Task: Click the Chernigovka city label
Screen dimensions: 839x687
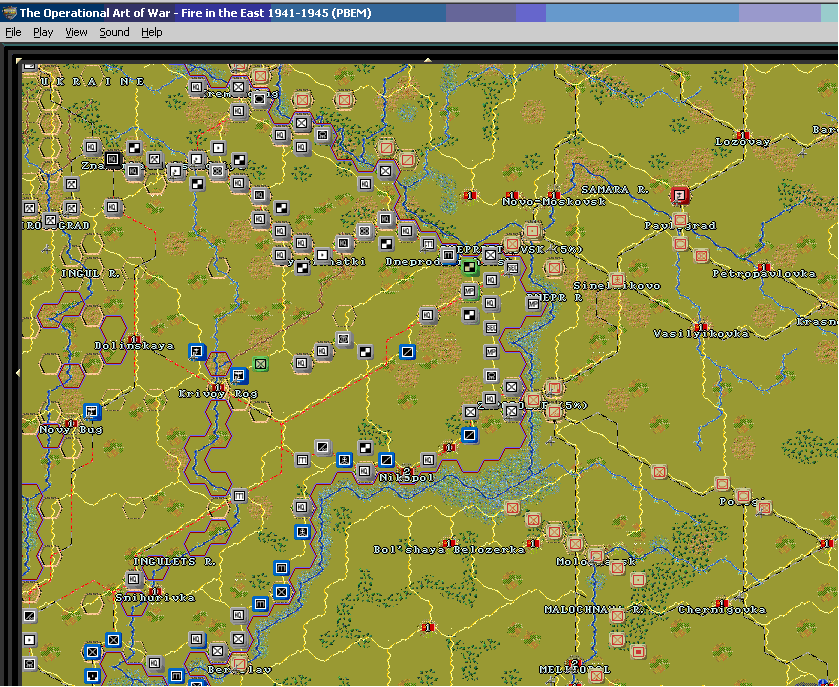Action: click(x=722, y=609)
